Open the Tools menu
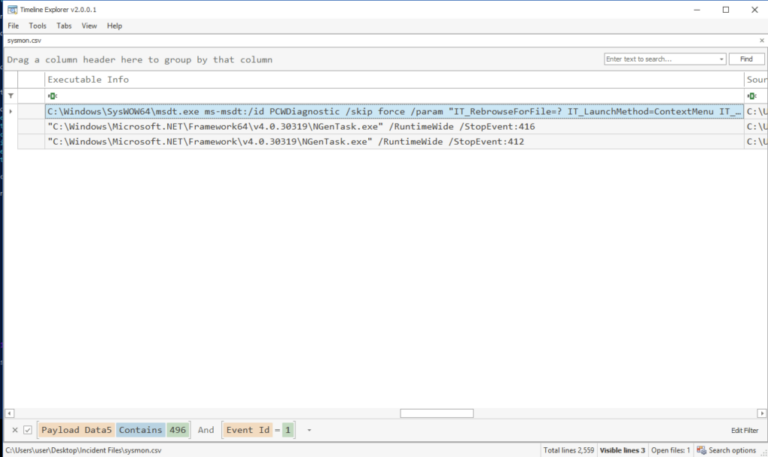Viewport: 768px width, 457px height. (x=37, y=25)
